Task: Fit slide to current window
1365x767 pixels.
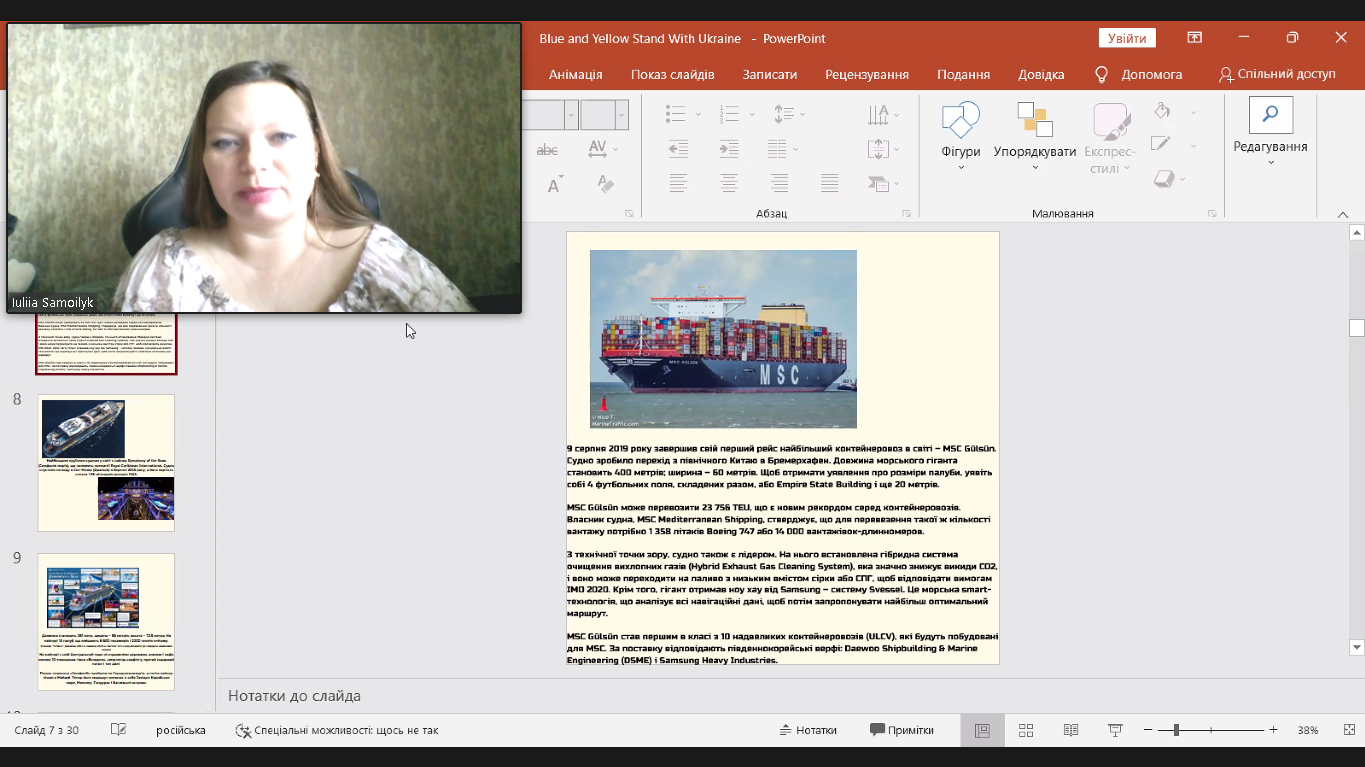Action: (x=1349, y=731)
